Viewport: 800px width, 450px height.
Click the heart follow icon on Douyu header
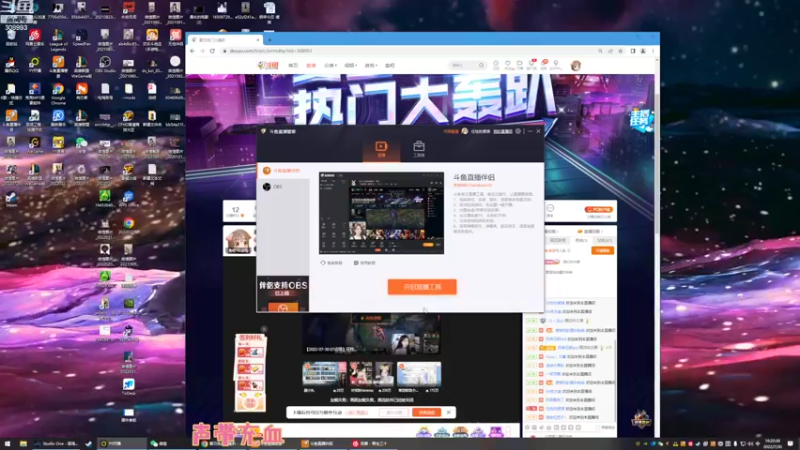[x=508, y=65]
